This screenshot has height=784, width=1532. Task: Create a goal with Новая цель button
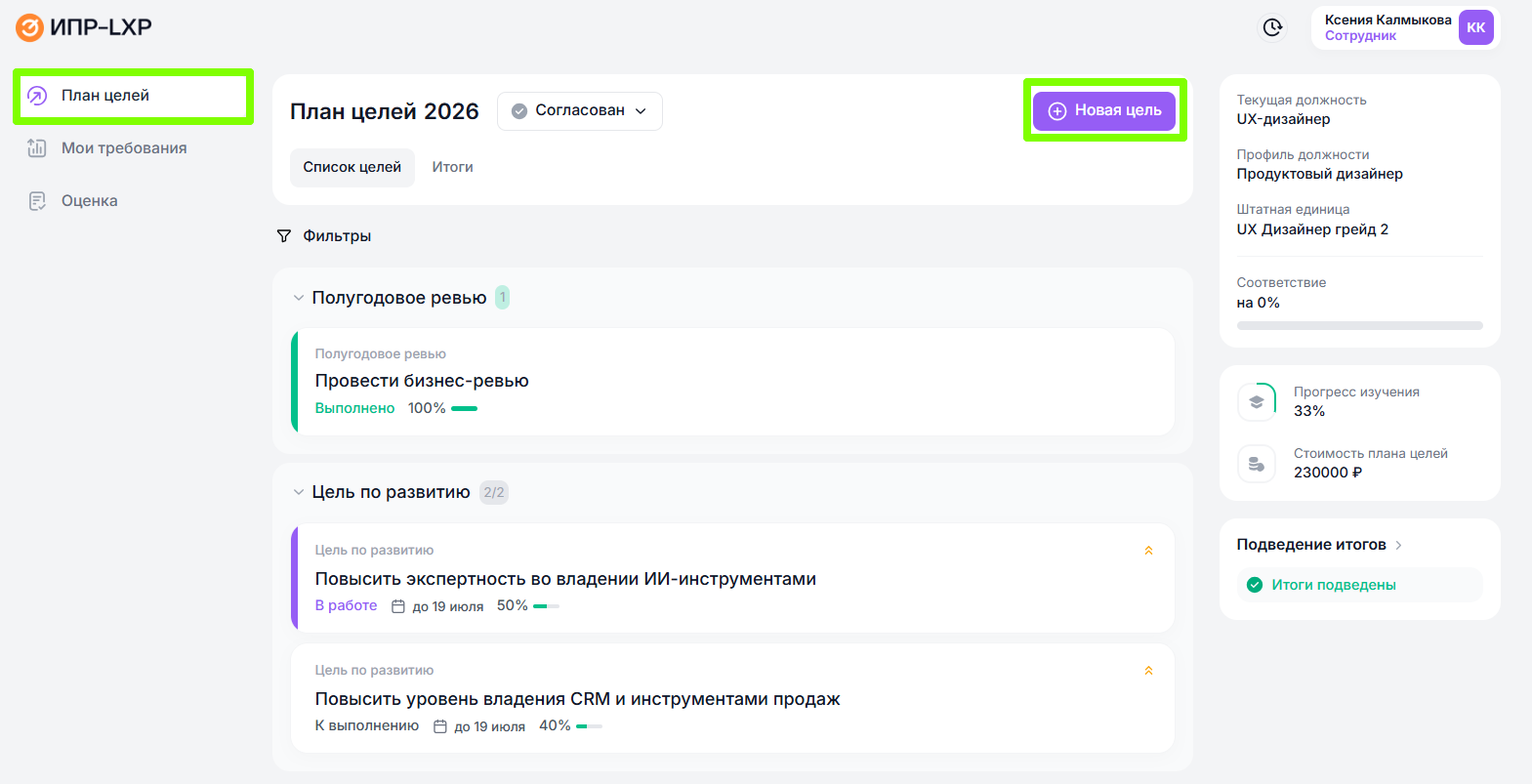point(1104,111)
